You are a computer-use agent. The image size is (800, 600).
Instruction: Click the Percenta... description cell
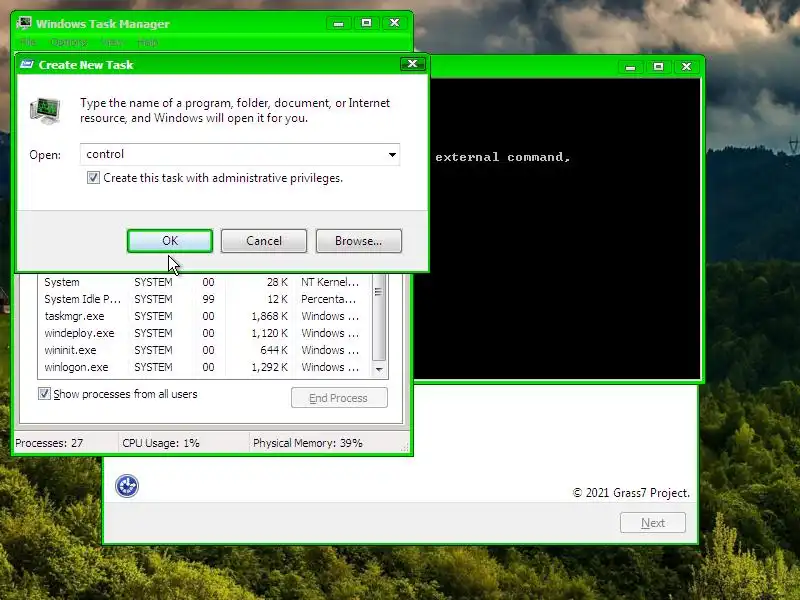pos(329,299)
